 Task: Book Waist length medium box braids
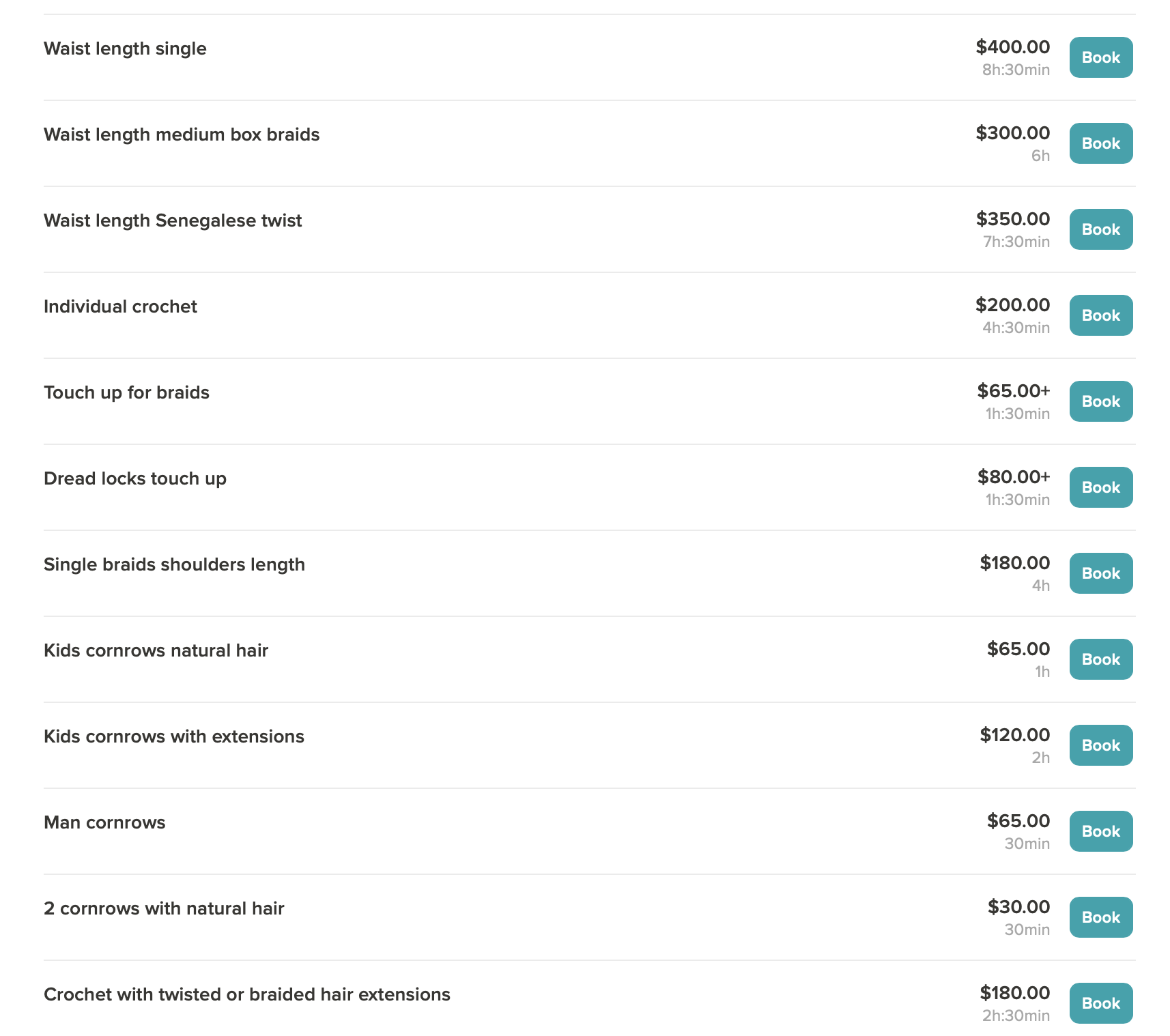click(1100, 143)
